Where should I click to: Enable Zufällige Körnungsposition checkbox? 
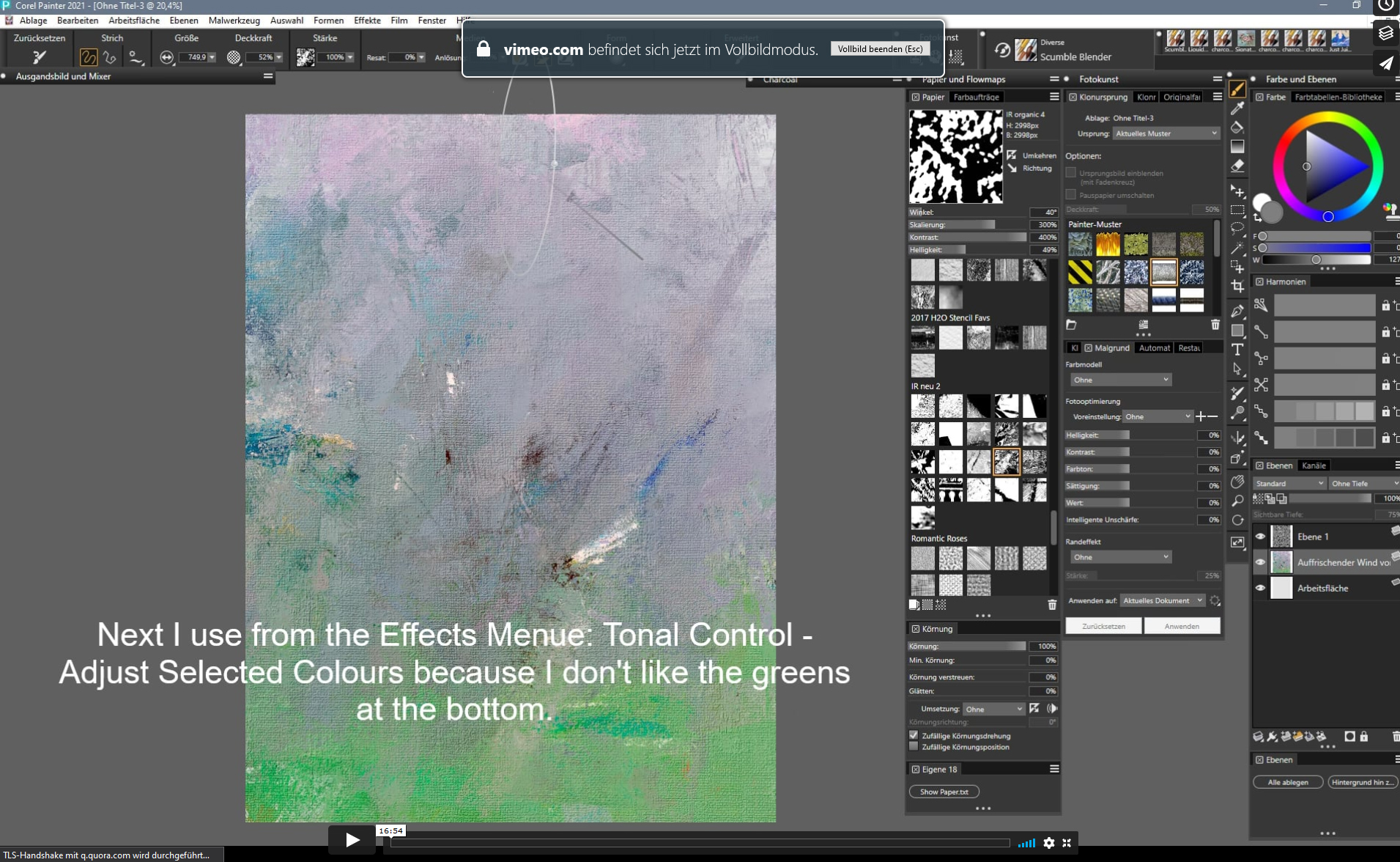tap(914, 747)
